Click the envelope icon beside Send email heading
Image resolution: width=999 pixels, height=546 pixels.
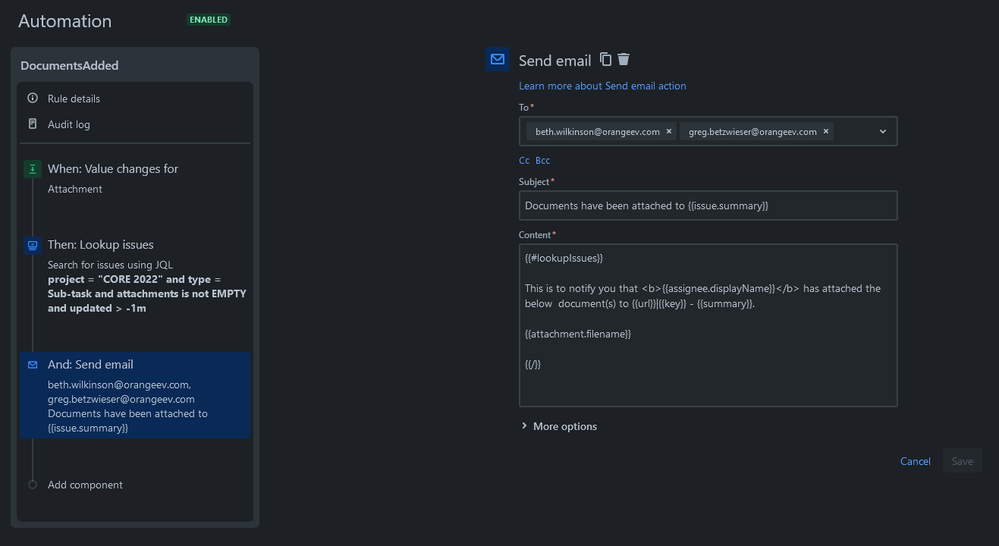(498, 59)
